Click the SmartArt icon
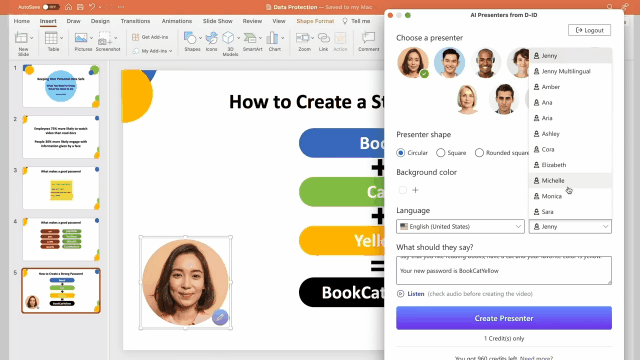 (252, 42)
